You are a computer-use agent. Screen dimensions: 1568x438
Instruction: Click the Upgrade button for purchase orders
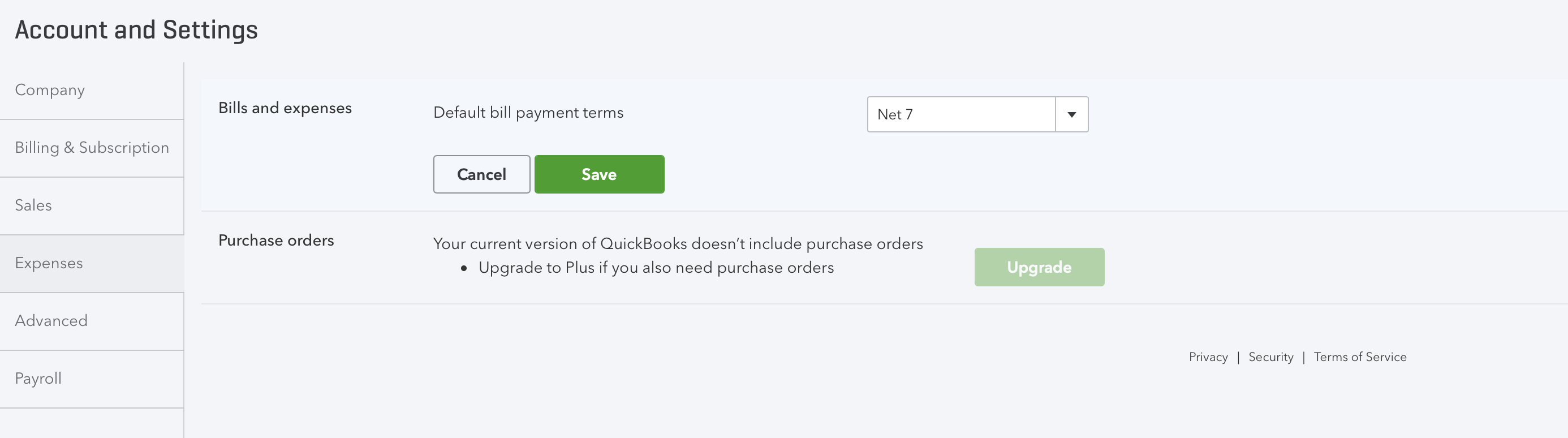pos(1039,268)
